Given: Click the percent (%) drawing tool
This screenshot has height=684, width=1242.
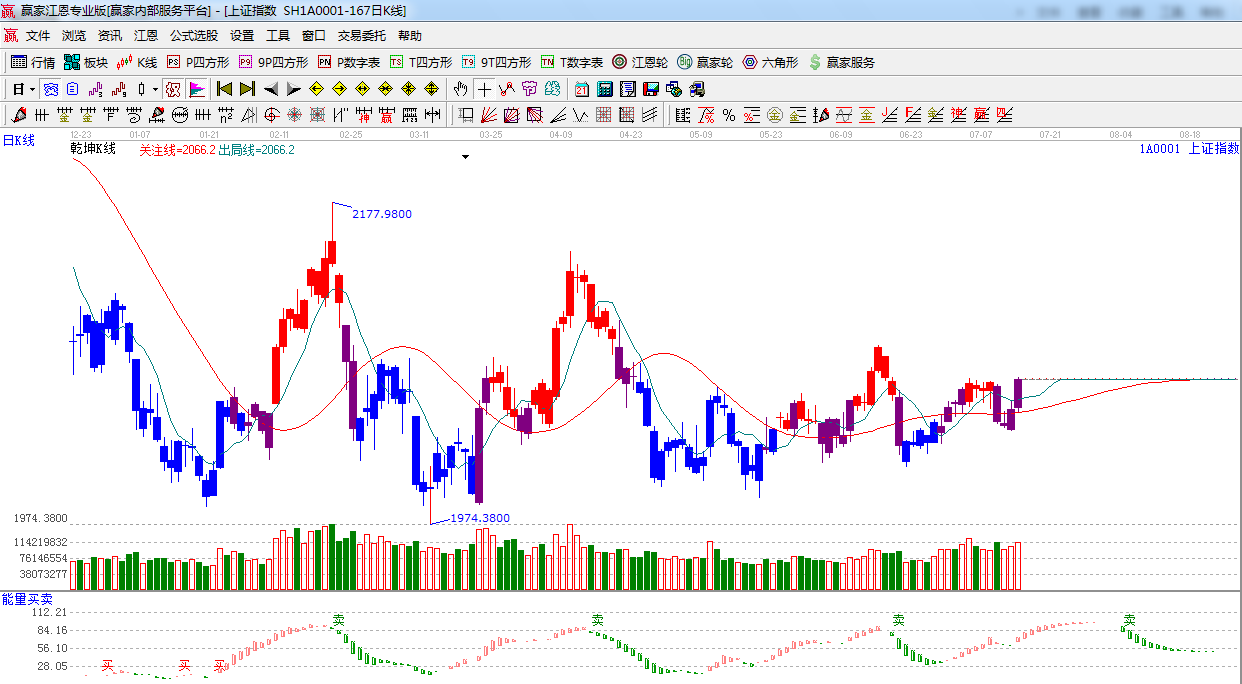Looking at the screenshot, I should point(729,115).
